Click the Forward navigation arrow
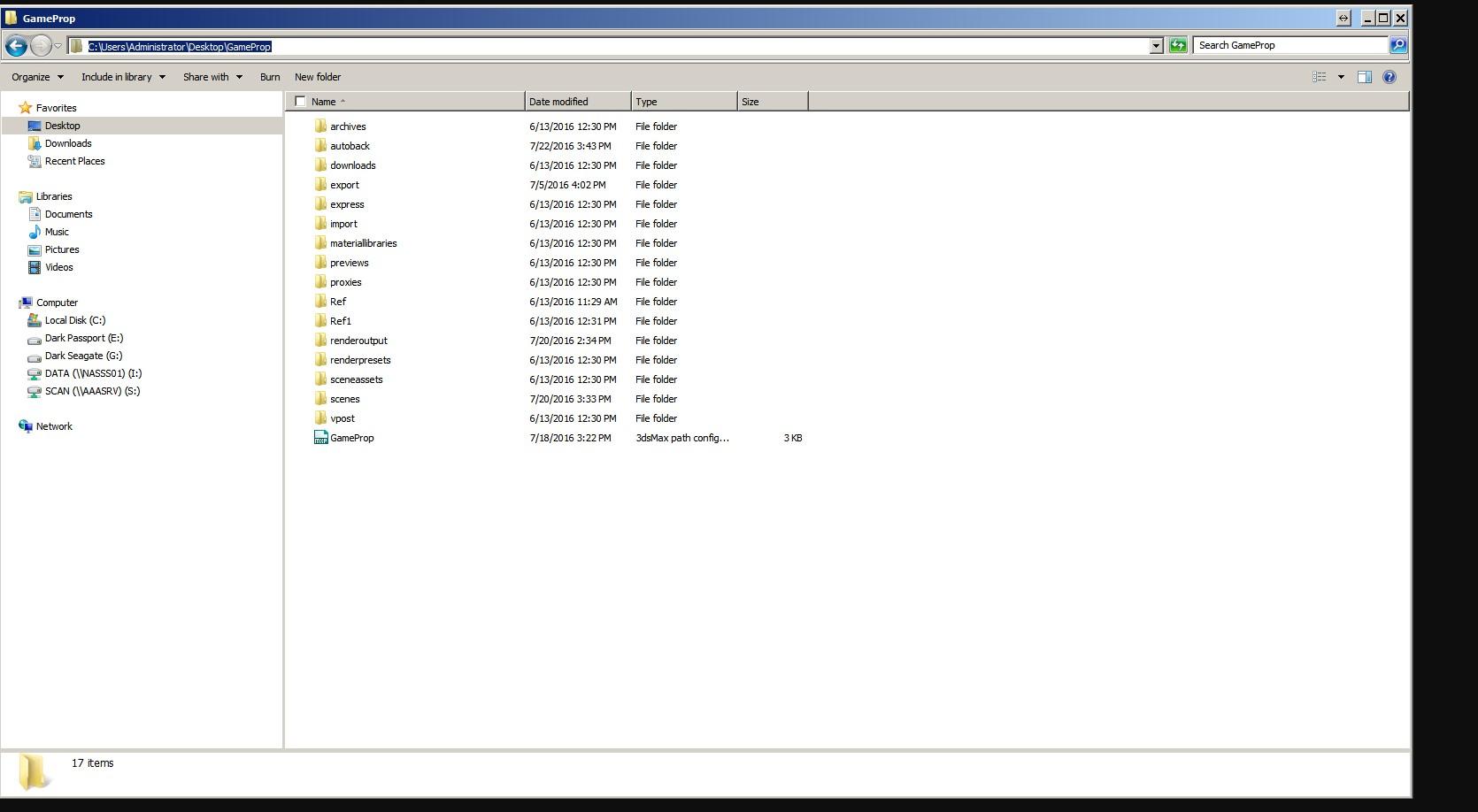1478x812 pixels. click(x=42, y=45)
